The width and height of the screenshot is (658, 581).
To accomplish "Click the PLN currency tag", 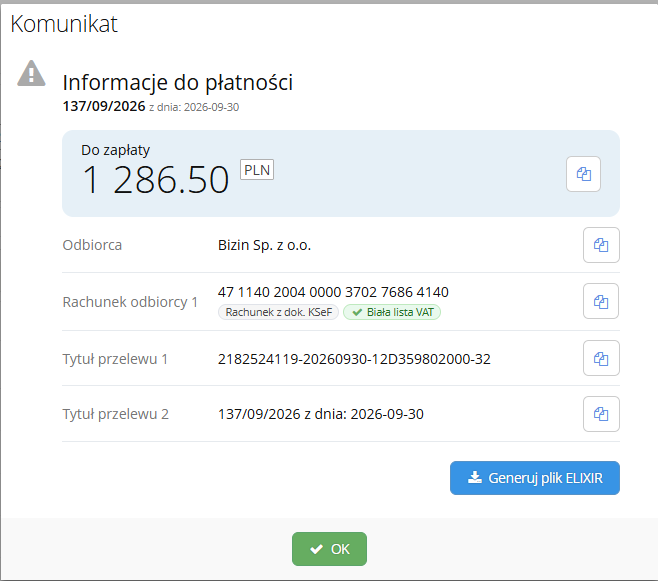I will (257, 169).
